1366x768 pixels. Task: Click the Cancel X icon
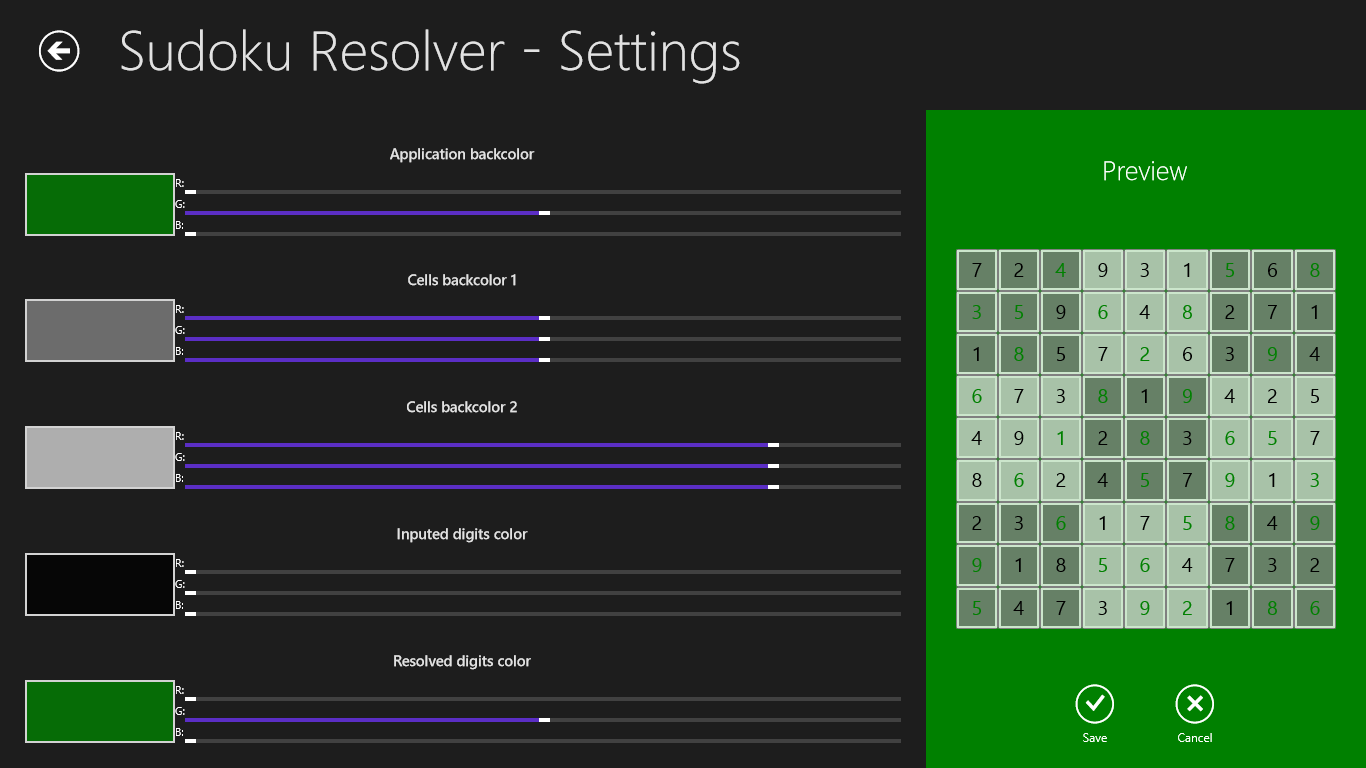pos(1194,704)
